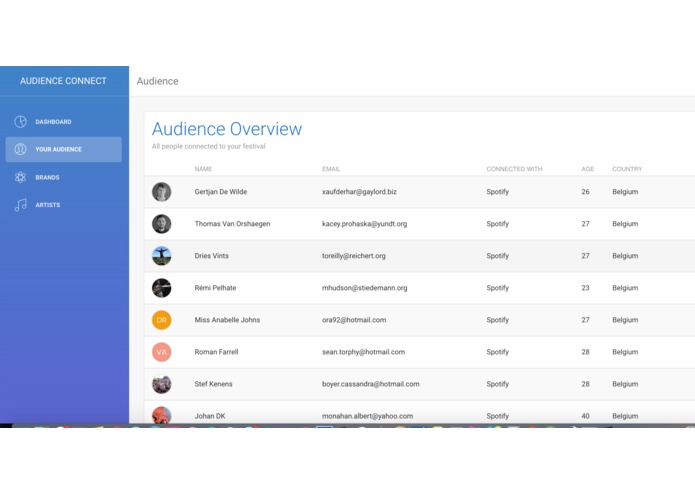
Task: Click the 'All people connected to your festival' subtitle
Action: (x=208, y=146)
